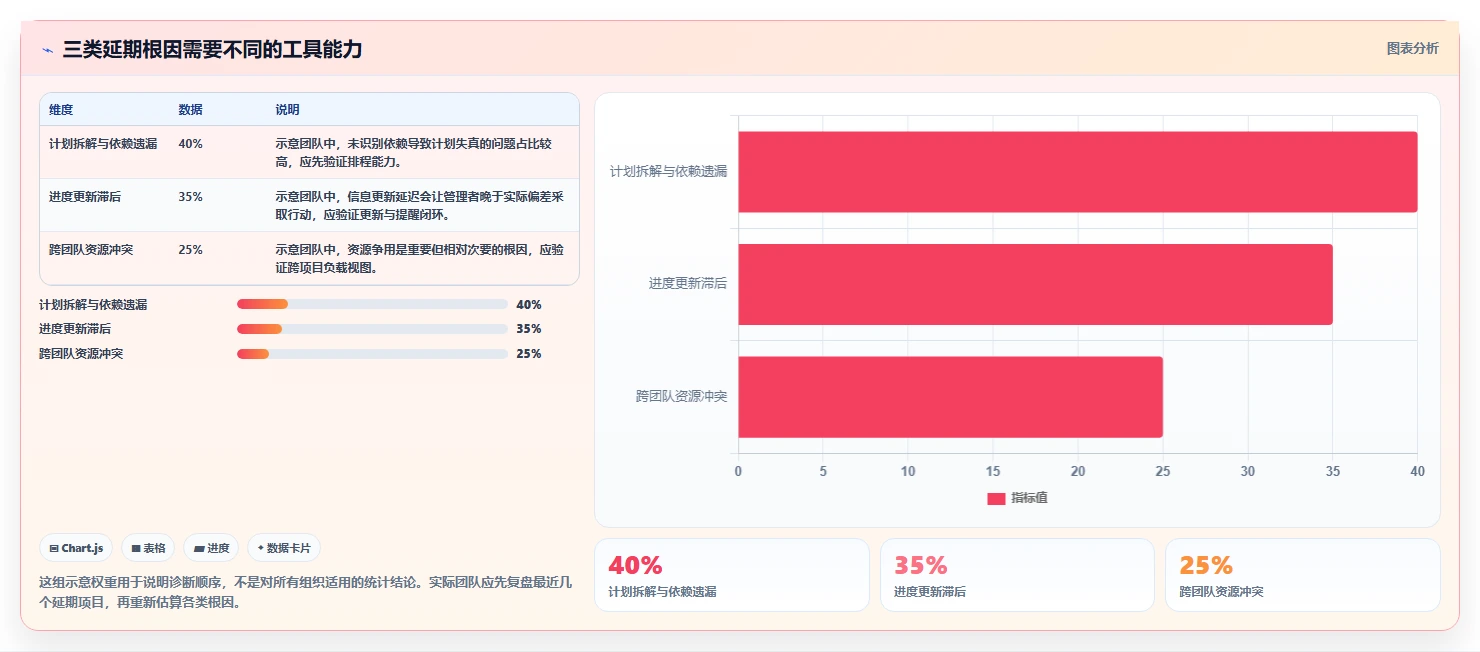Click the x-axis tick 0
This screenshot has height=652, width=1480.
(738, 471)
